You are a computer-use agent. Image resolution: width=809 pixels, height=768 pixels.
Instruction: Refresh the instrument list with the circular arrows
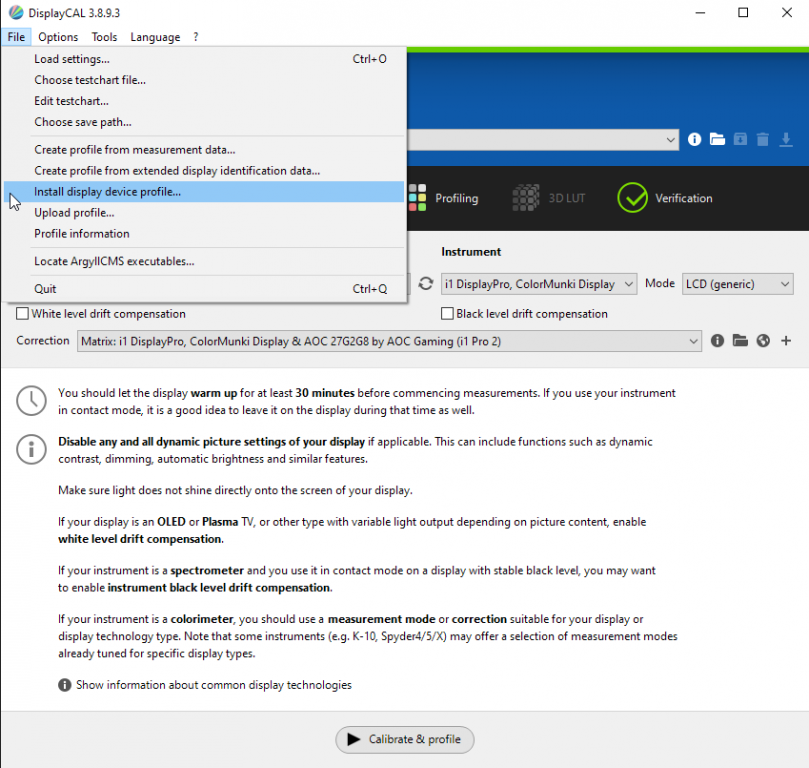(x=425, y=284)
